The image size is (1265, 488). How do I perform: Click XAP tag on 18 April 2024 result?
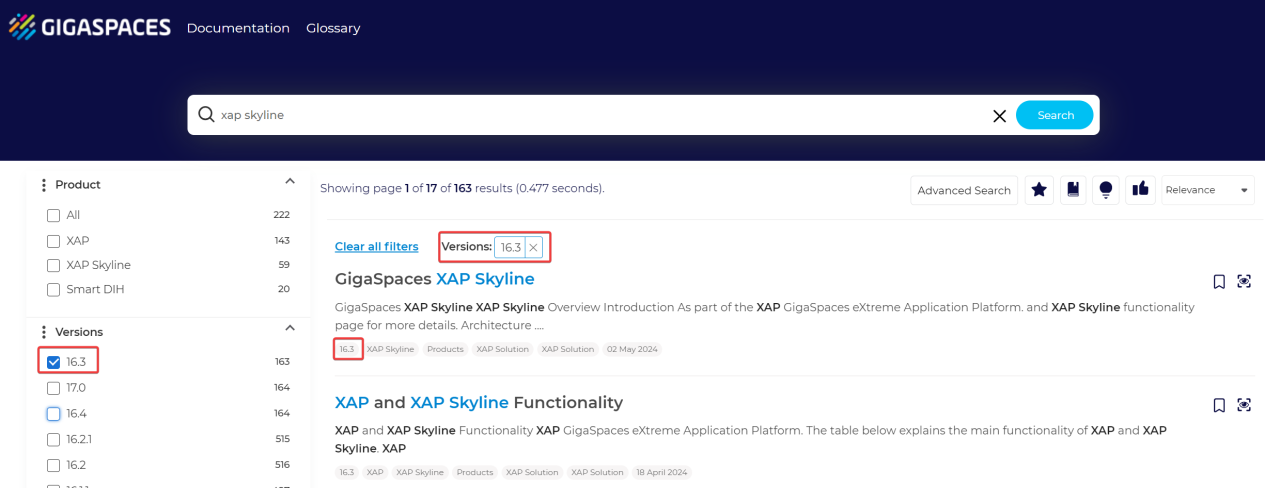(375, 472)
